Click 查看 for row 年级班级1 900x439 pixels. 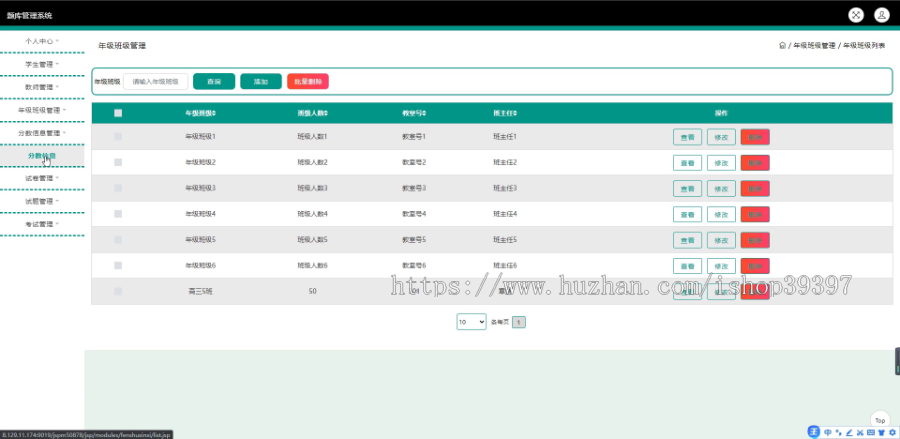pyautogui.click(x=687, y=137)
